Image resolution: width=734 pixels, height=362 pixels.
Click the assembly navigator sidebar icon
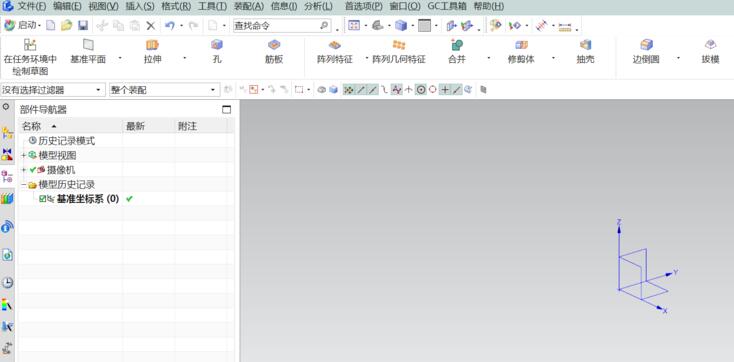point(7,133)
